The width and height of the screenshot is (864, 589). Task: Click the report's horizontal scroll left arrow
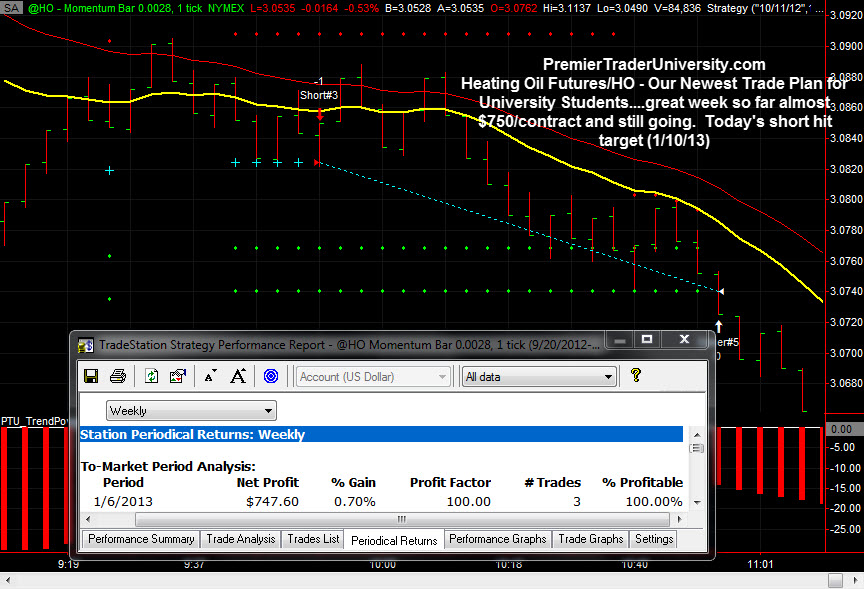[88, 519]
